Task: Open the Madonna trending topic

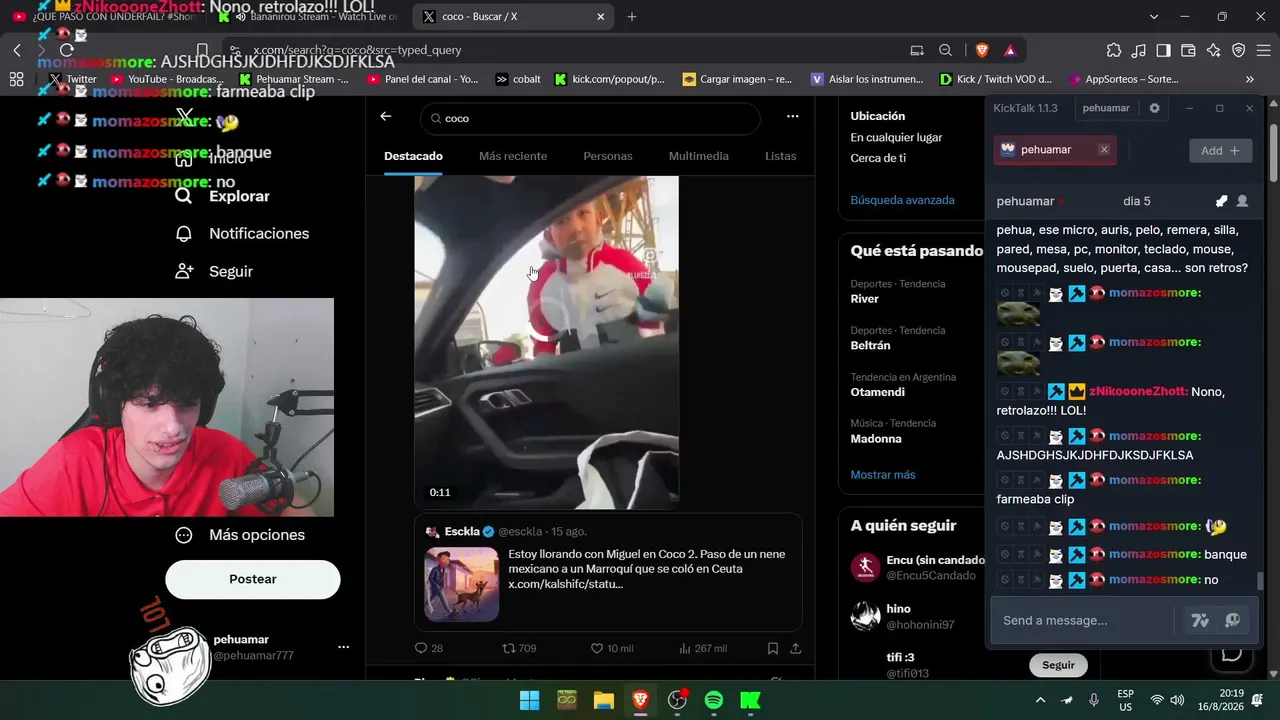Action: point(876,439)
